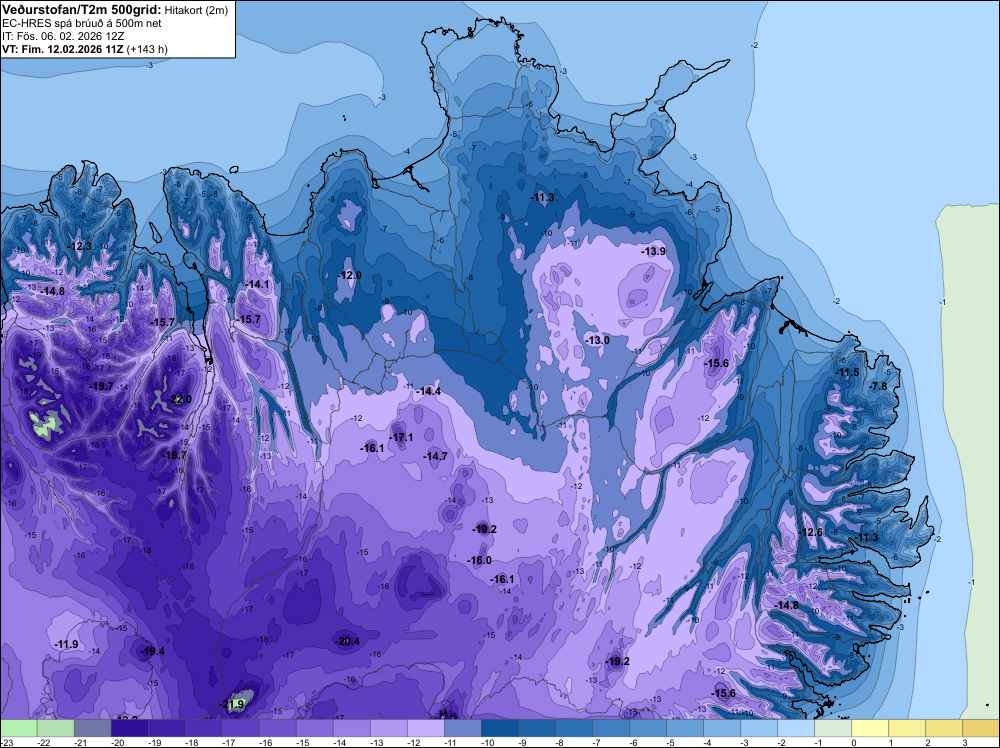Select the -10 legend color swatch

coord(499,728)
